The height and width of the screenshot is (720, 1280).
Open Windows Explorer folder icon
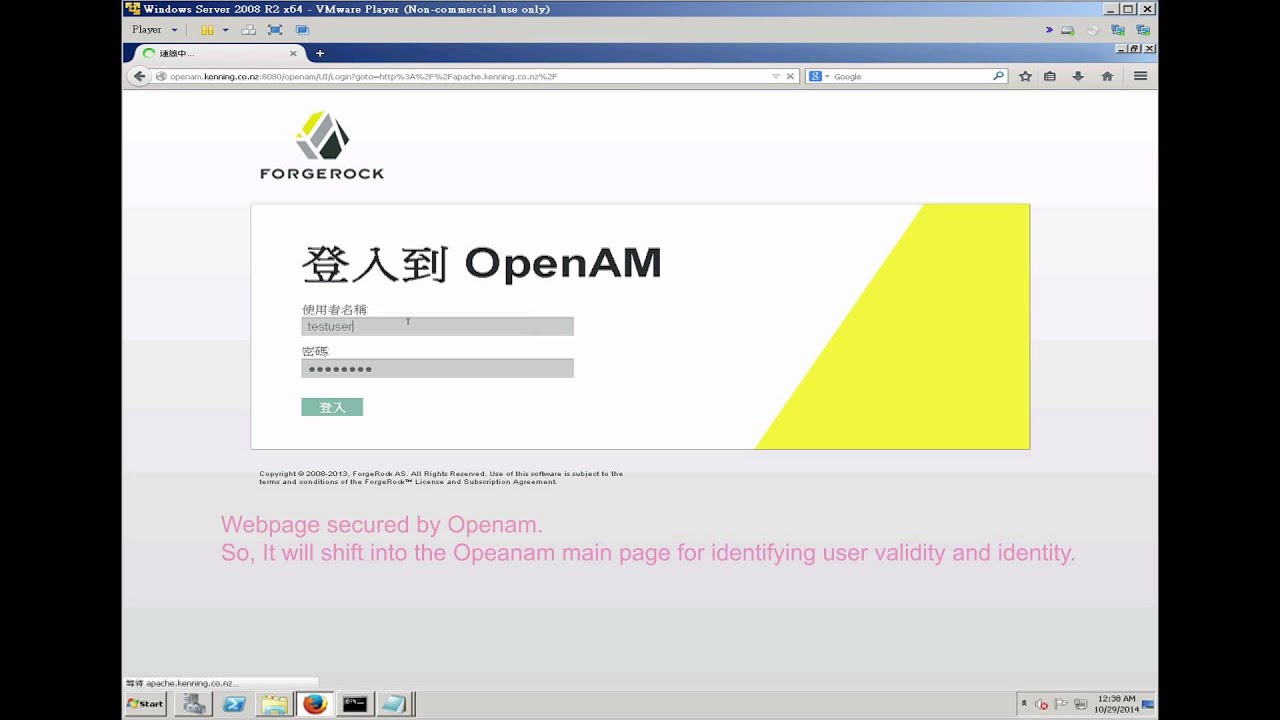pos(274,704)
